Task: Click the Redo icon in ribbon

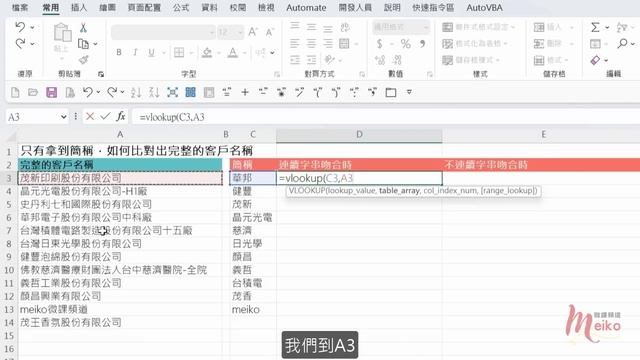Action: coord(20,43)
